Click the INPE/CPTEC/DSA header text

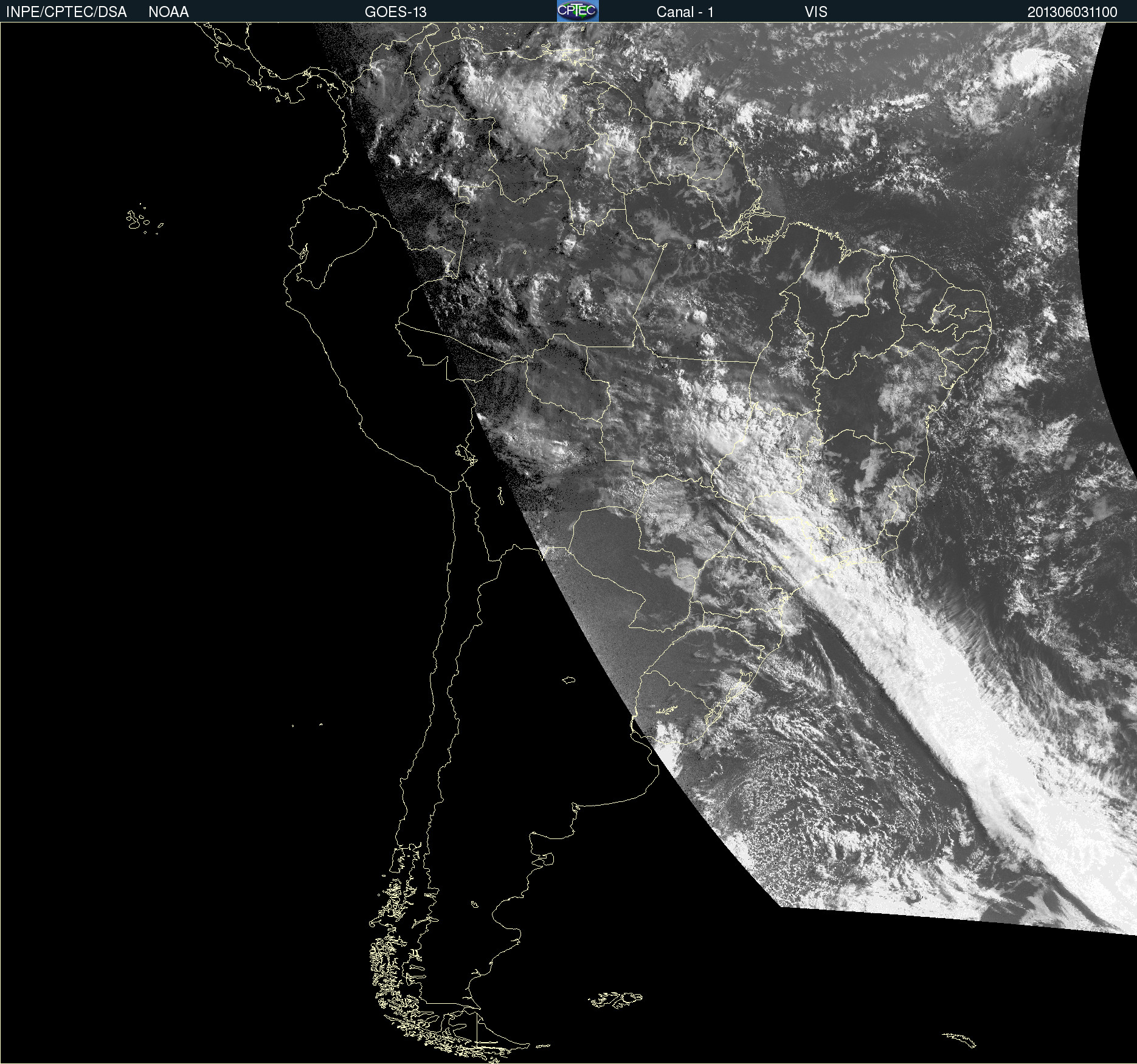(66, 12)
